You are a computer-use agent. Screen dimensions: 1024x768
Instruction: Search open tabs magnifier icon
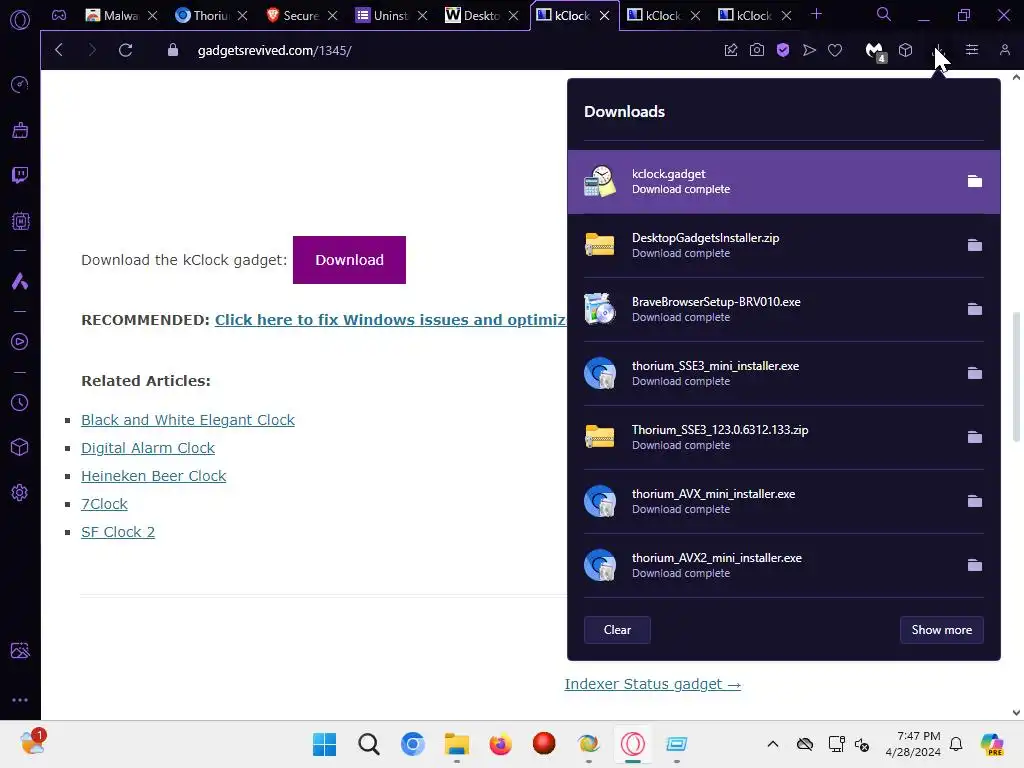[884, 14]
